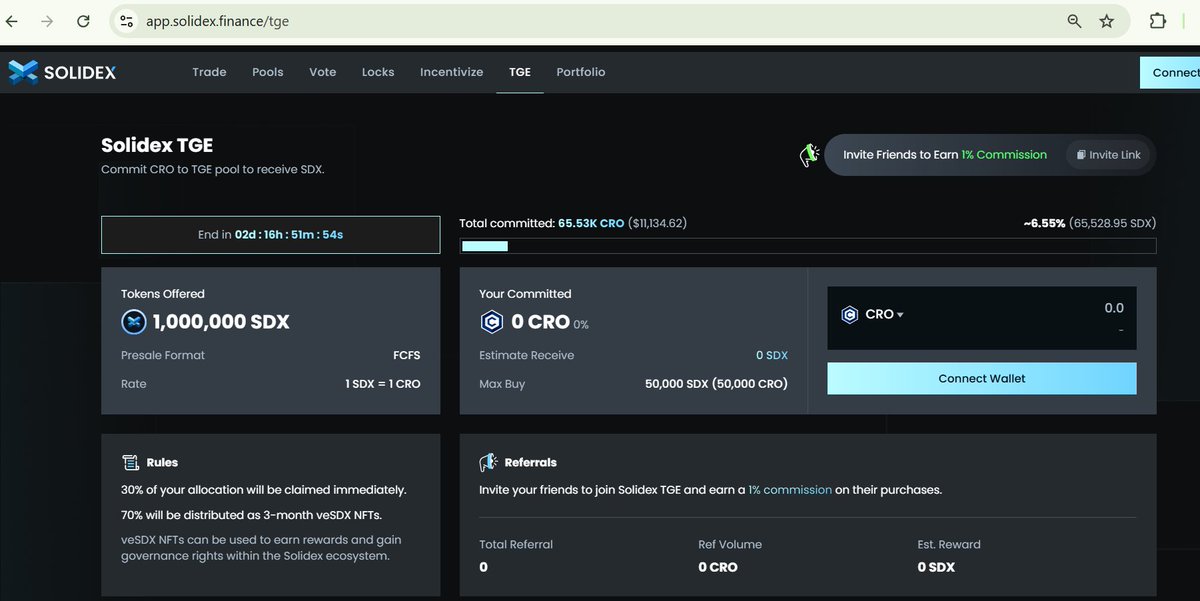
Task: Click the Solidex TGE heading
Action: click(157, 145)
